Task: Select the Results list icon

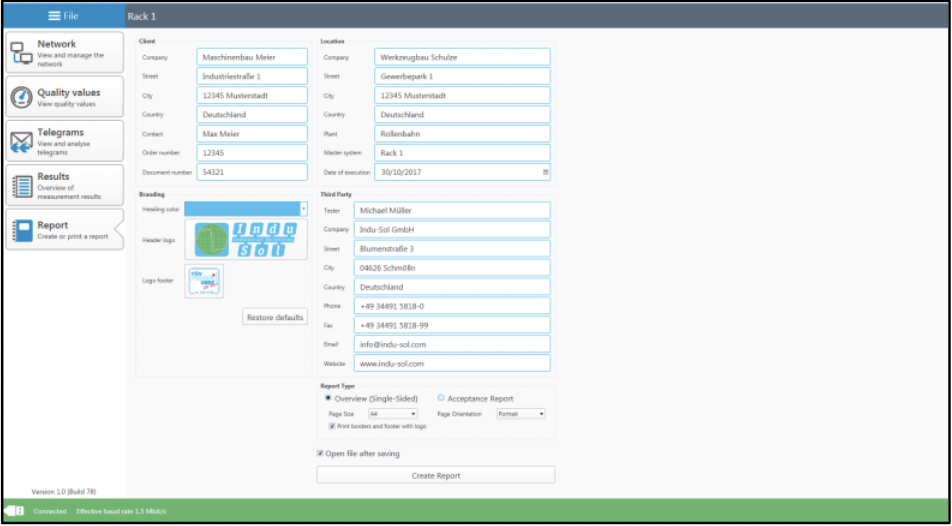Action: (x=21, y=186)
